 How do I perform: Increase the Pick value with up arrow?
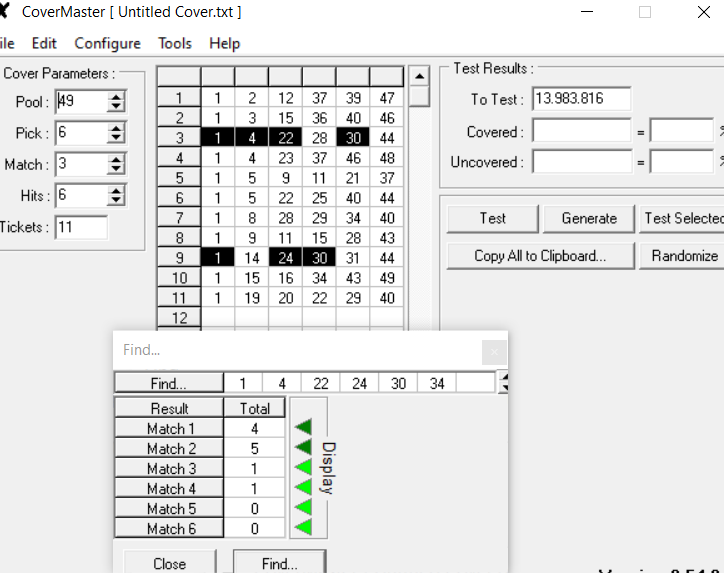coord(116,128)
